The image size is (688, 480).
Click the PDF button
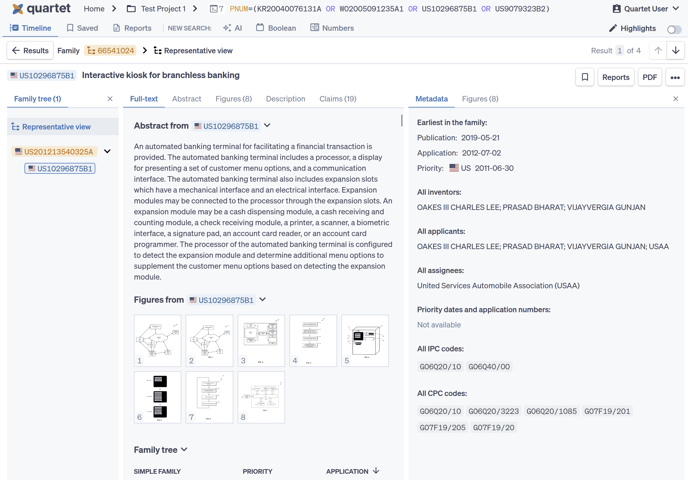[x=650, y=77]
